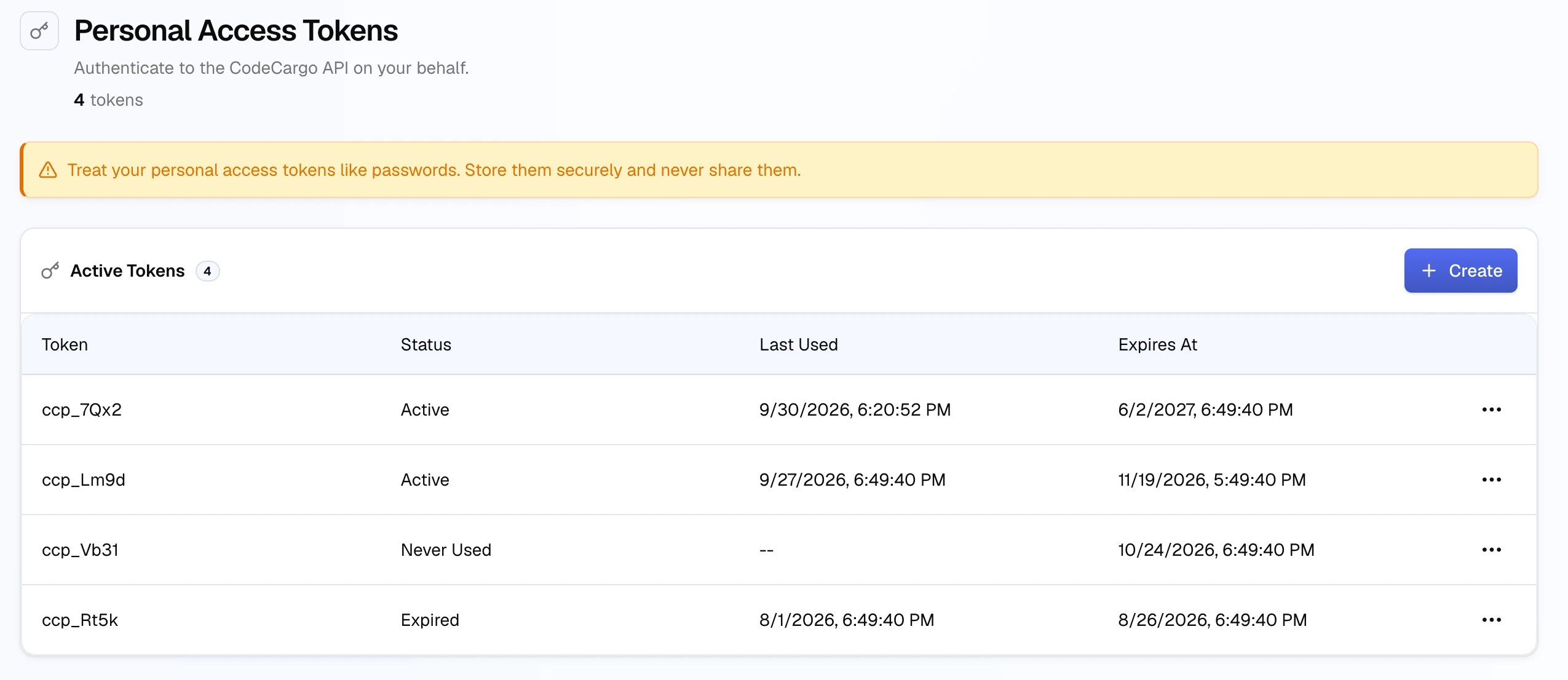This screenshot has height=680, width=1568.
Task: Click last used 9/30/2026, 6:20:52 PM
Action: tap(855, 410)
